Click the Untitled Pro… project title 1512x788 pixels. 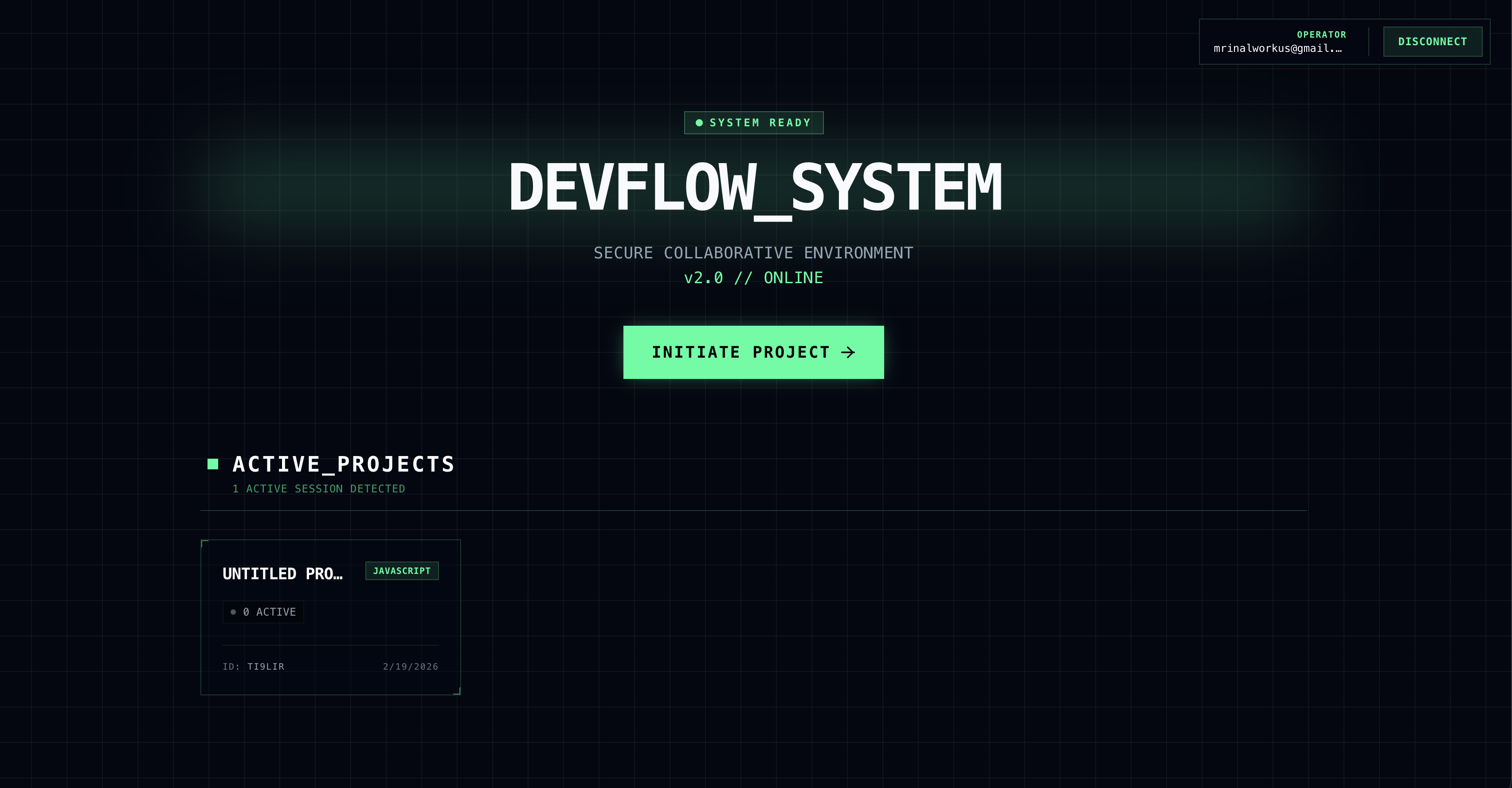[282, 574]
